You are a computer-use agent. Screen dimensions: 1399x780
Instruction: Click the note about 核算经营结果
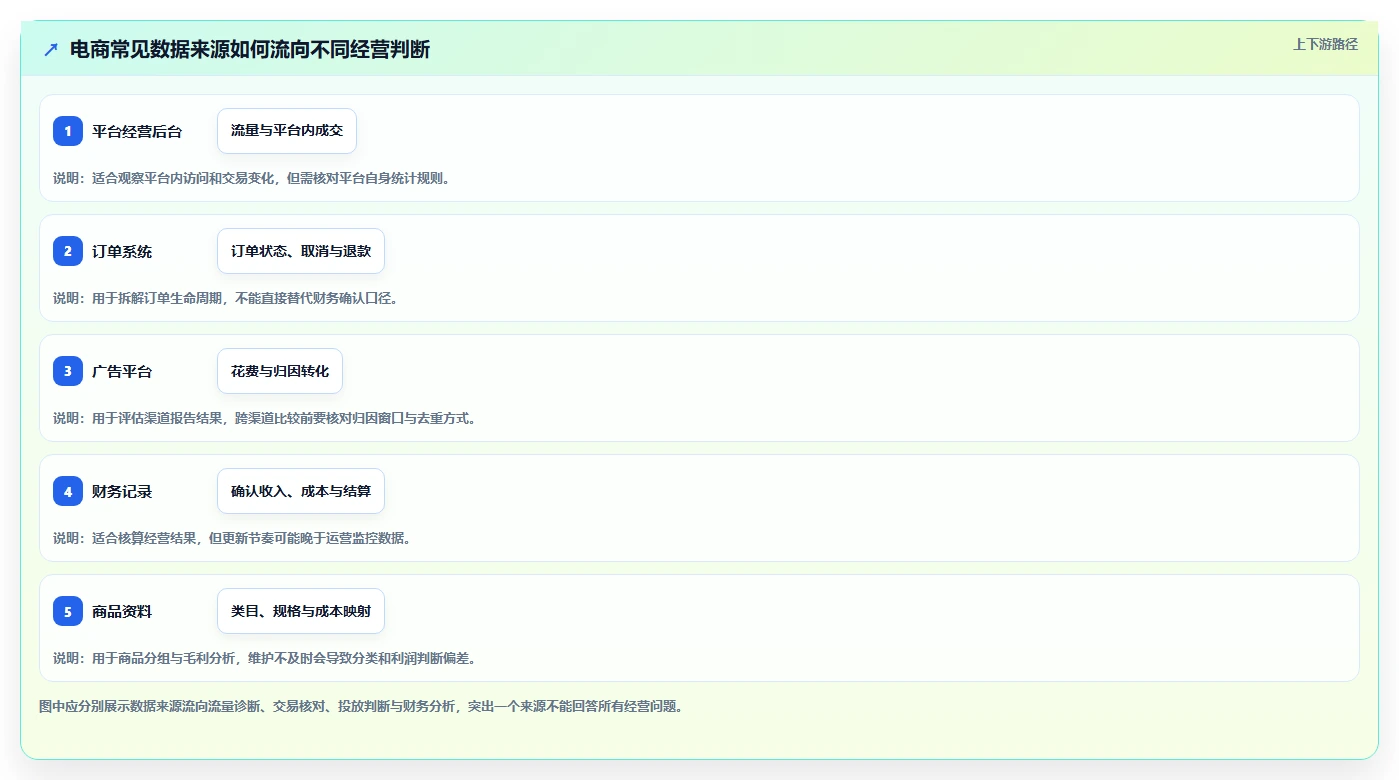point(235,538)
